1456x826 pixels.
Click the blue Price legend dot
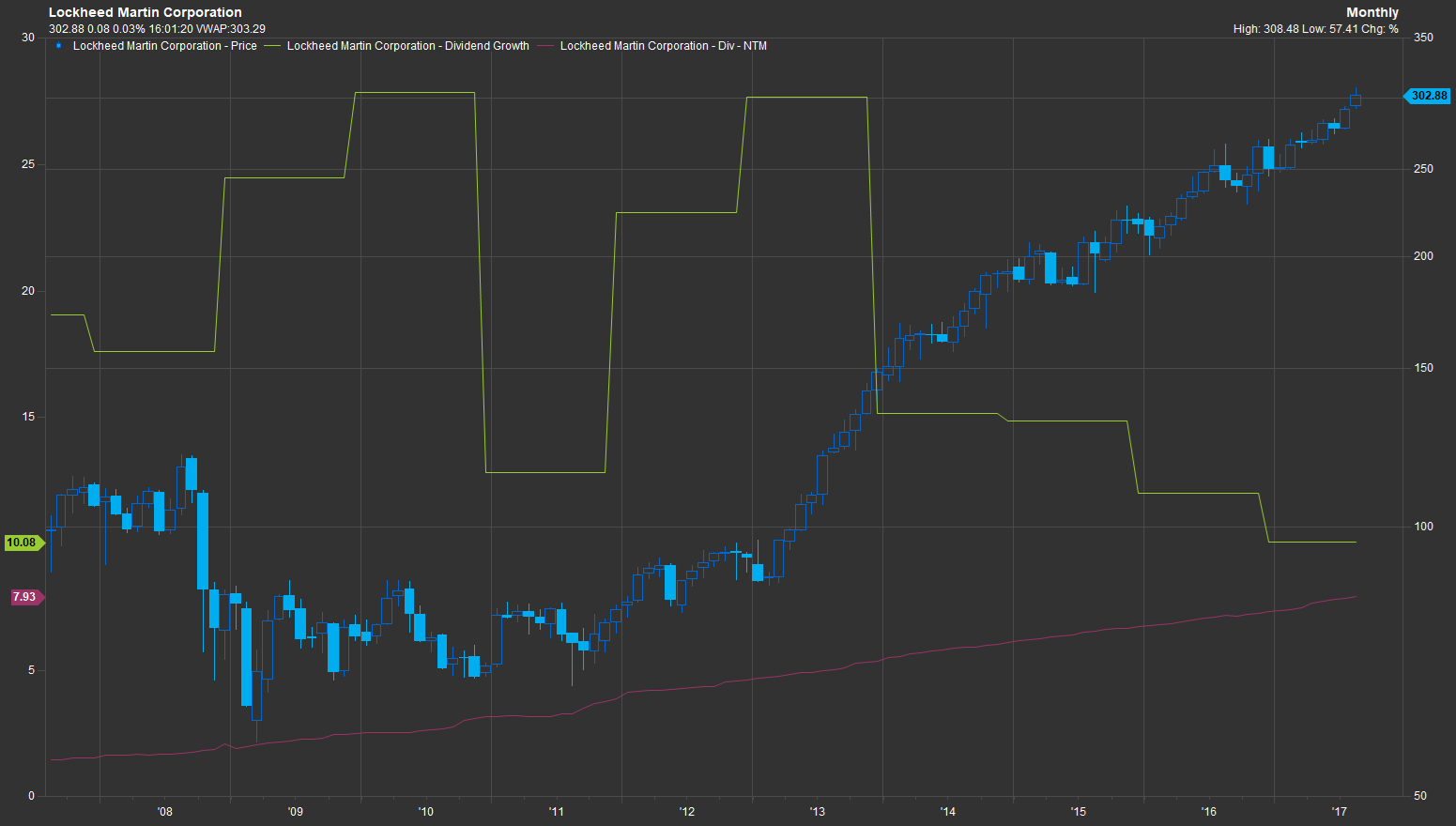point(58,45)
